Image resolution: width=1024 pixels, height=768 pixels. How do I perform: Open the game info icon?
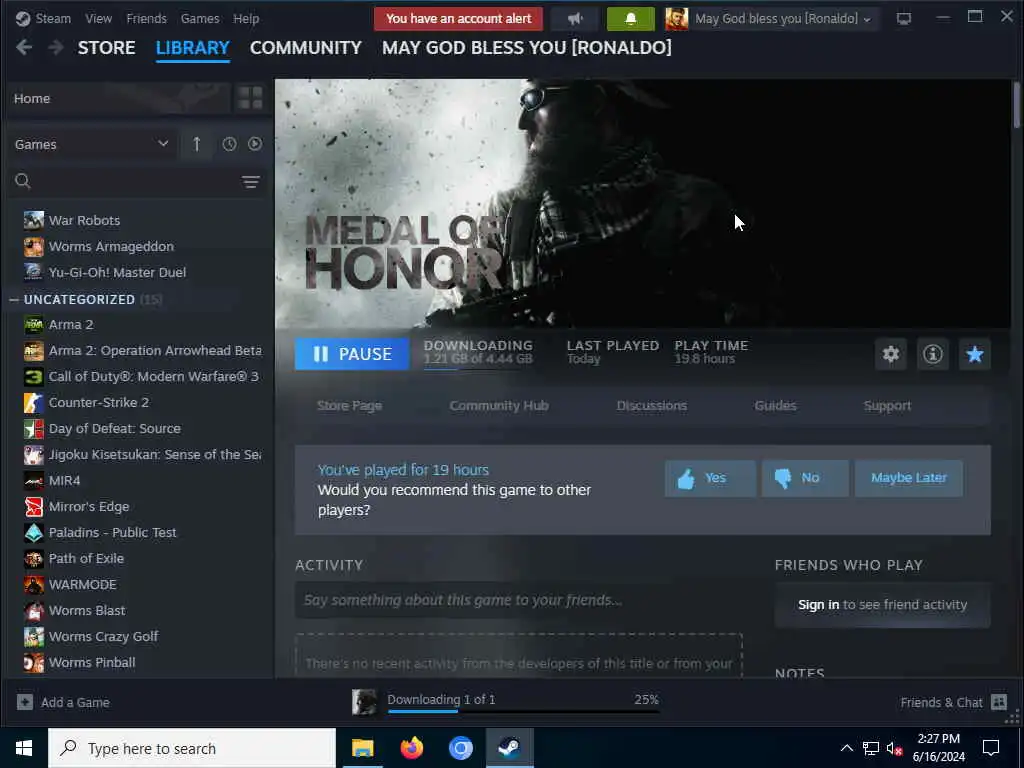(x=933, y=354)
